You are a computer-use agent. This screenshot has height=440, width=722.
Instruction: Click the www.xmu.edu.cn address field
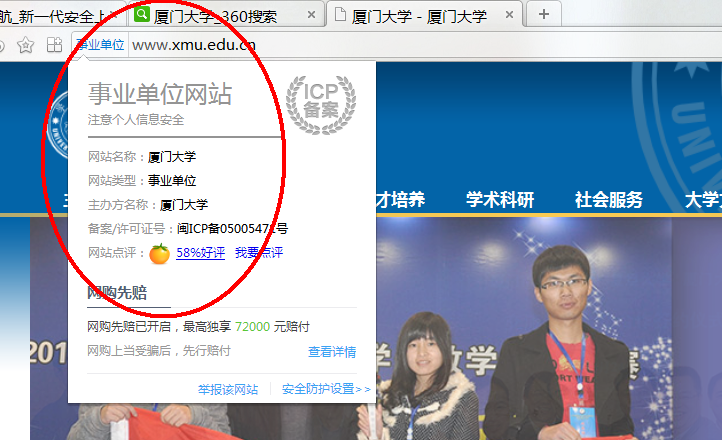[x=194, y=45]
